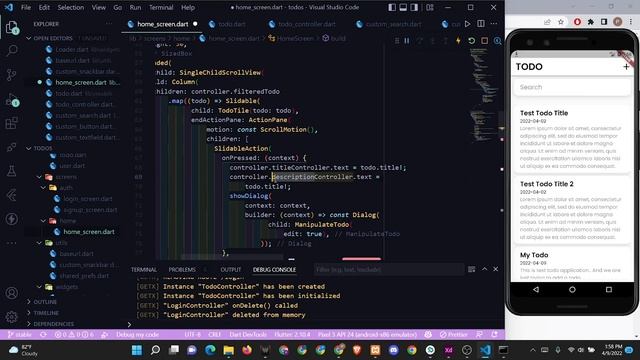The width and height of the screenshot is (640, 360).
Task: Open the Test Todo Title 2 card
Action: click(x=572, y=210)
